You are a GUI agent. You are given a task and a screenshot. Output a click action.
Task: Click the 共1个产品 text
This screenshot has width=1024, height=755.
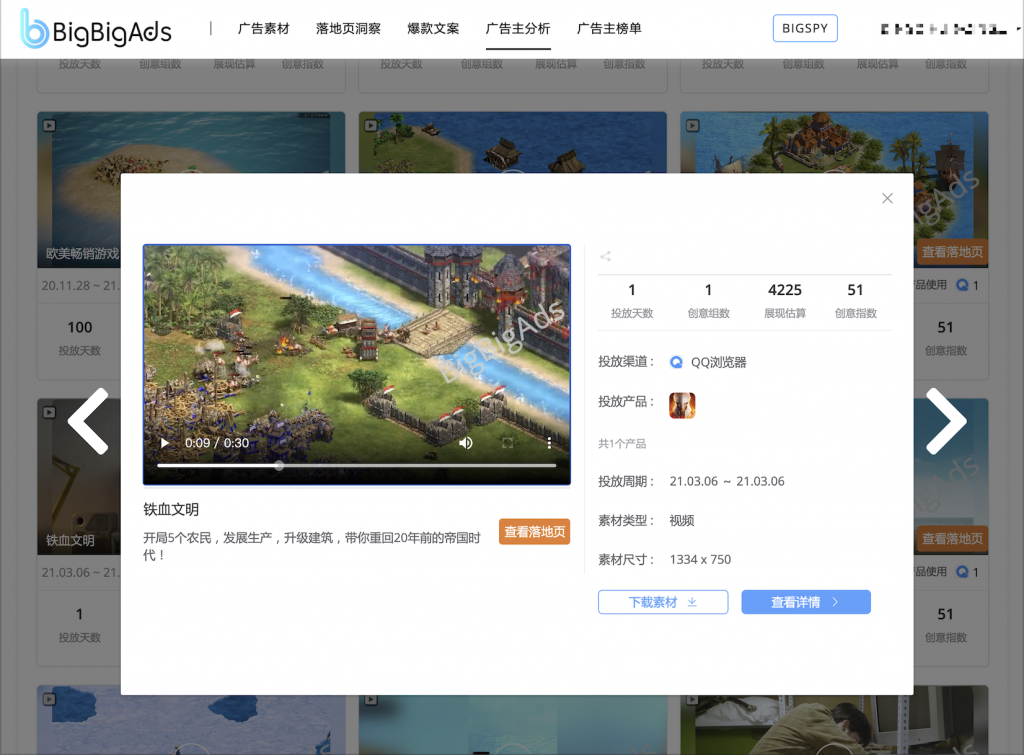coord(622,443)
